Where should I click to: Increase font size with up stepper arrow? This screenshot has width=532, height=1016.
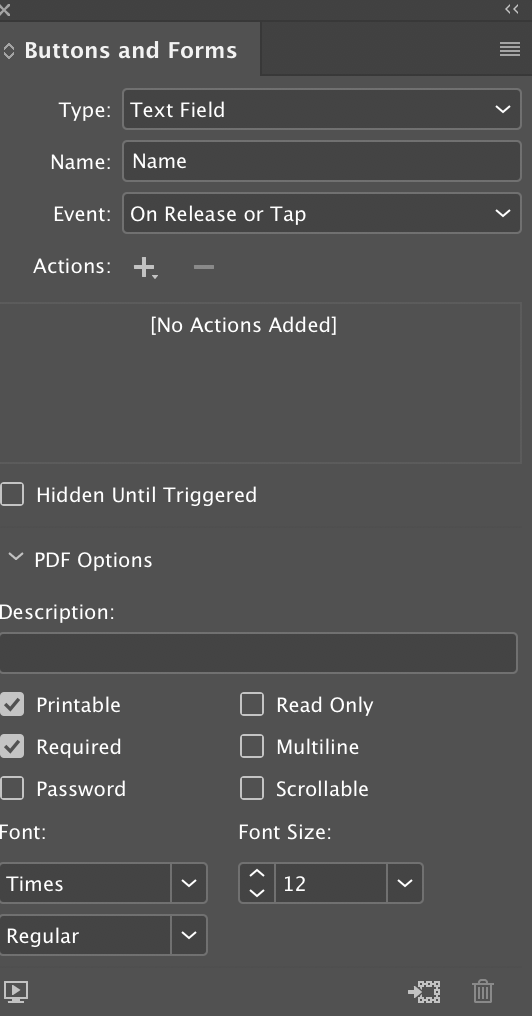(257, 873)
